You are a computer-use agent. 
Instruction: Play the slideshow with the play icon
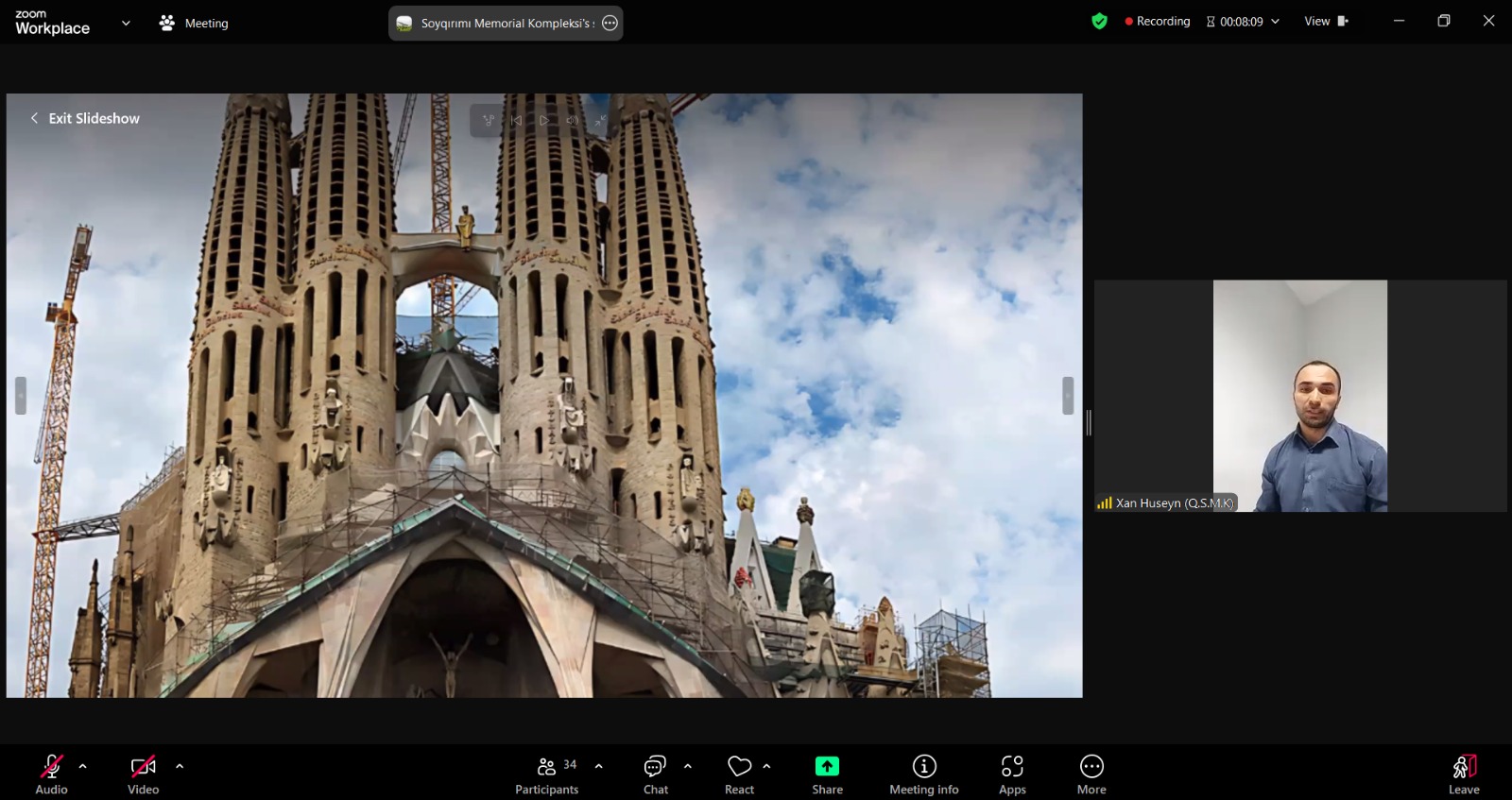tap(544, 120)
